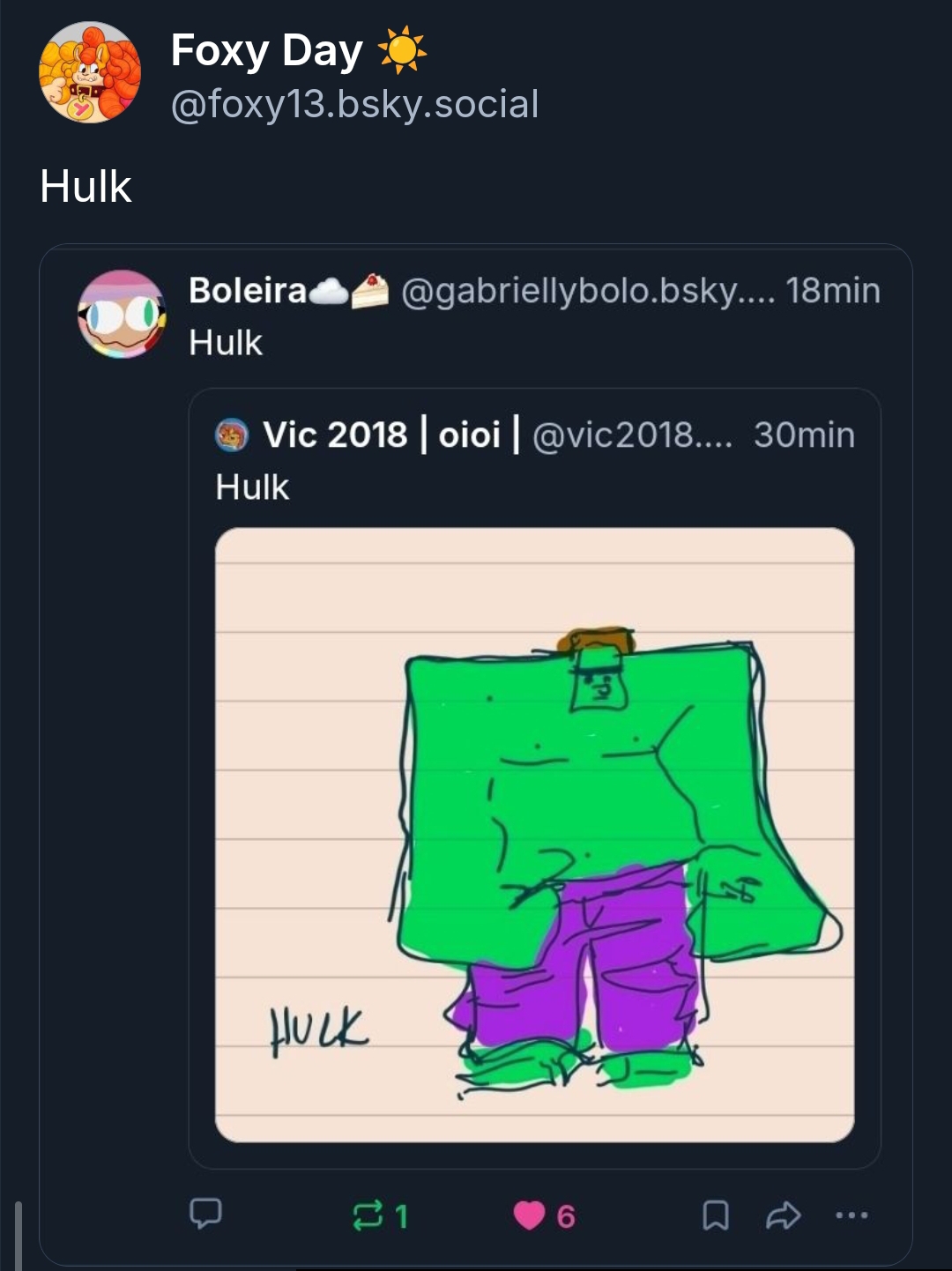Click the @foxy13.bsky.social handle
952x1271 pixels.
pyautogui.click(x=354, y=104)
